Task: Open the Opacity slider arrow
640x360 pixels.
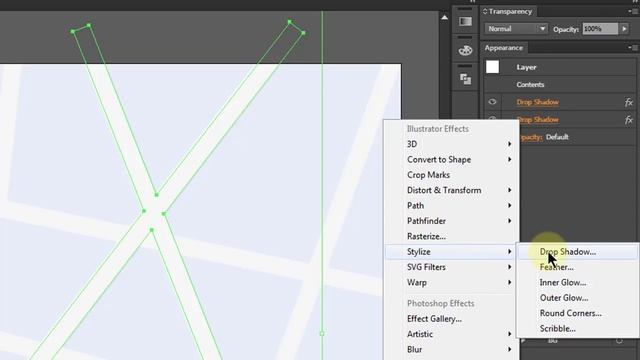Action: point(624,29)
